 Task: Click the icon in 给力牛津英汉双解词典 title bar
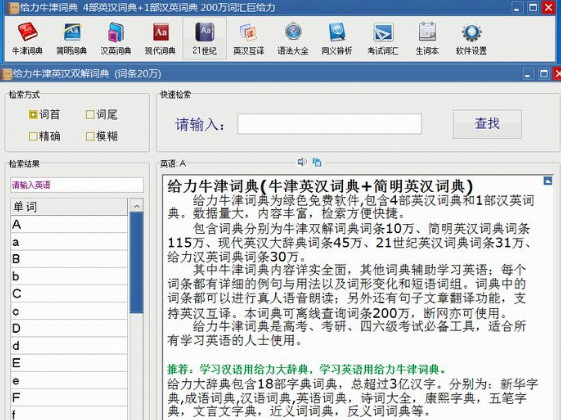tap(6, 74)
